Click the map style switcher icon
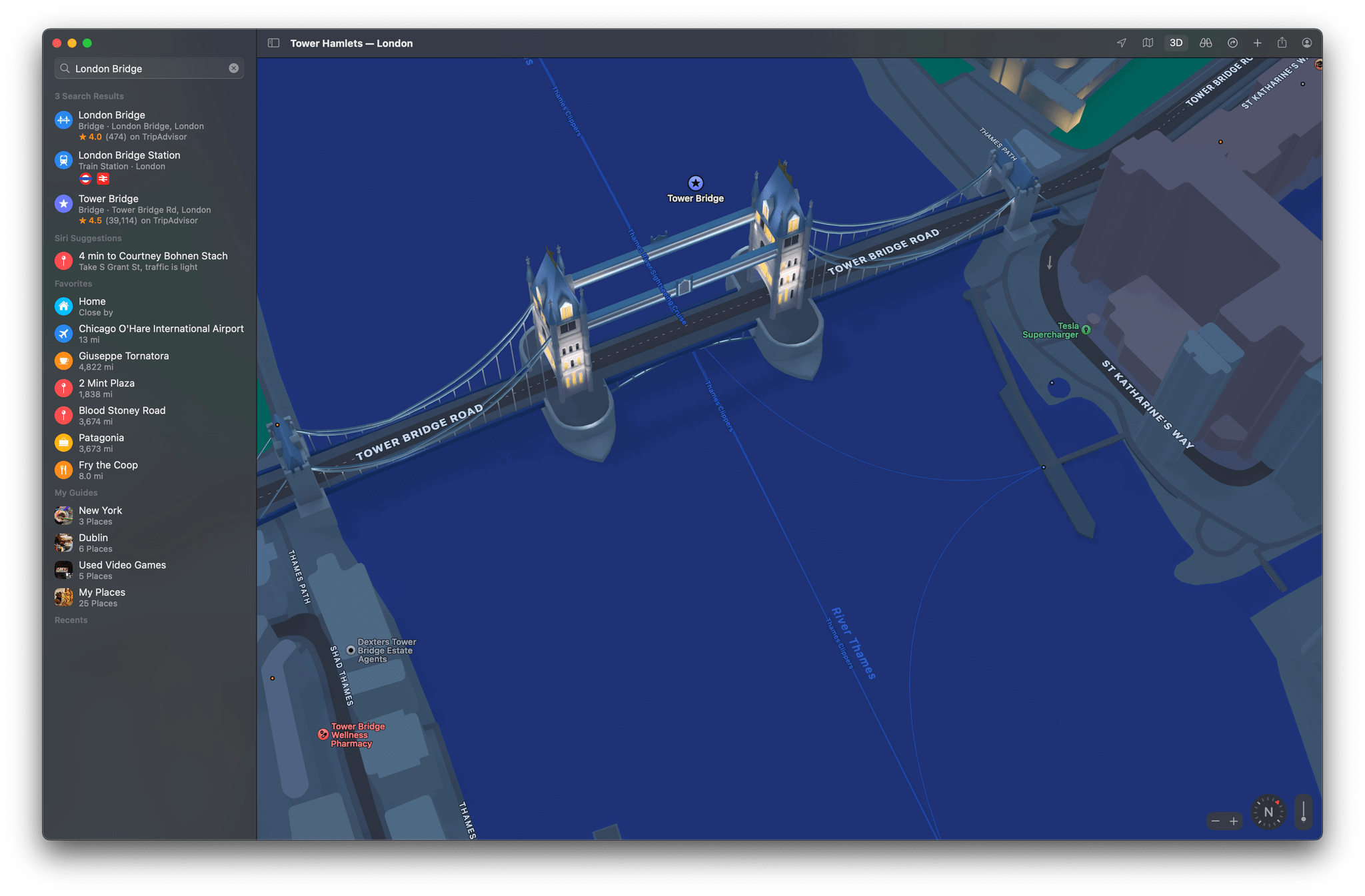The height and width of the screenshot is (896, 1365). [x=1148, y=43]
